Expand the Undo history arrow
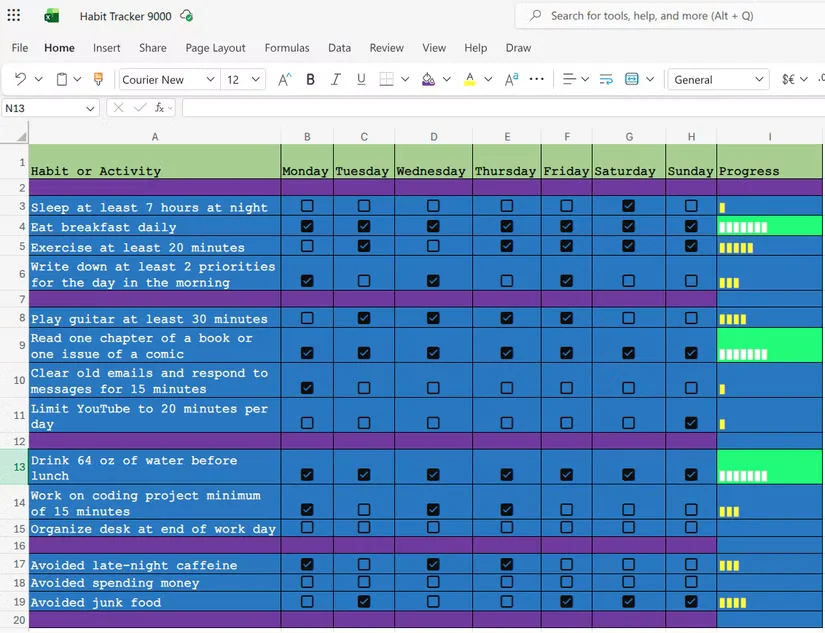The width and height of the screenshot is (825, 633). (x=38, y=79)
